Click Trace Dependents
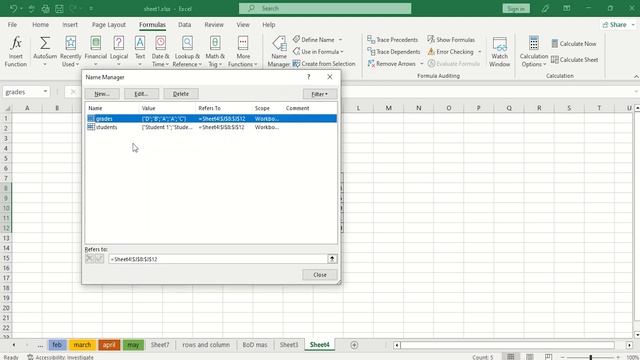This screenshot has height=360, width=640. pos(393,51)
